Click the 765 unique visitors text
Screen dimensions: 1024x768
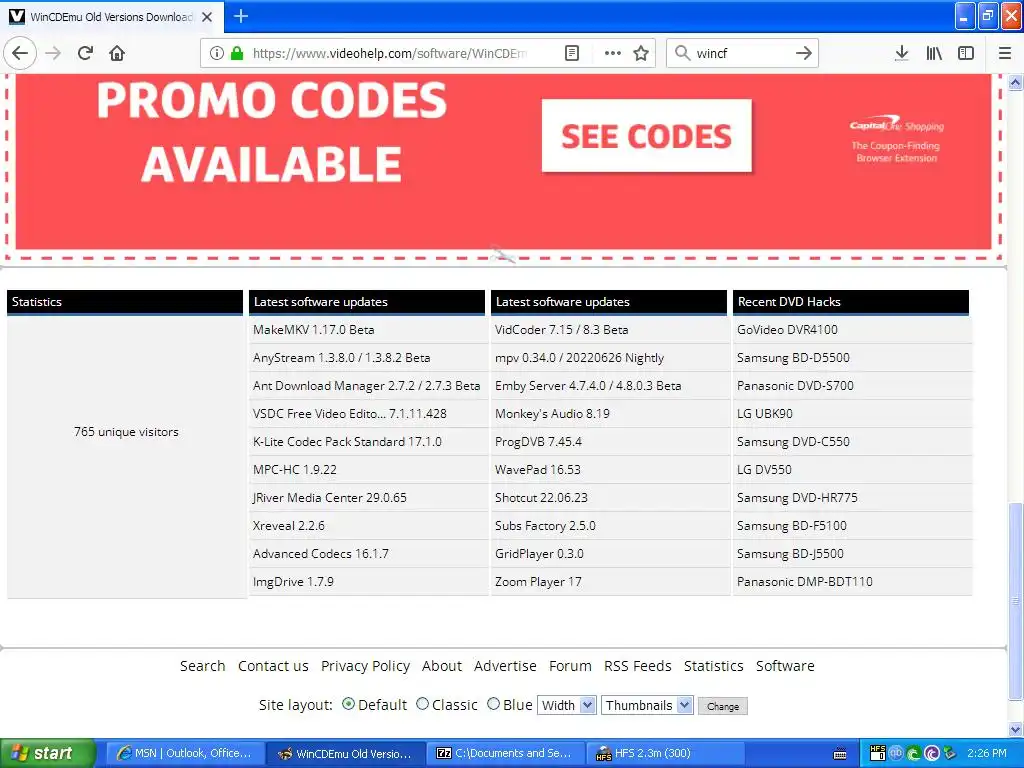126,432
